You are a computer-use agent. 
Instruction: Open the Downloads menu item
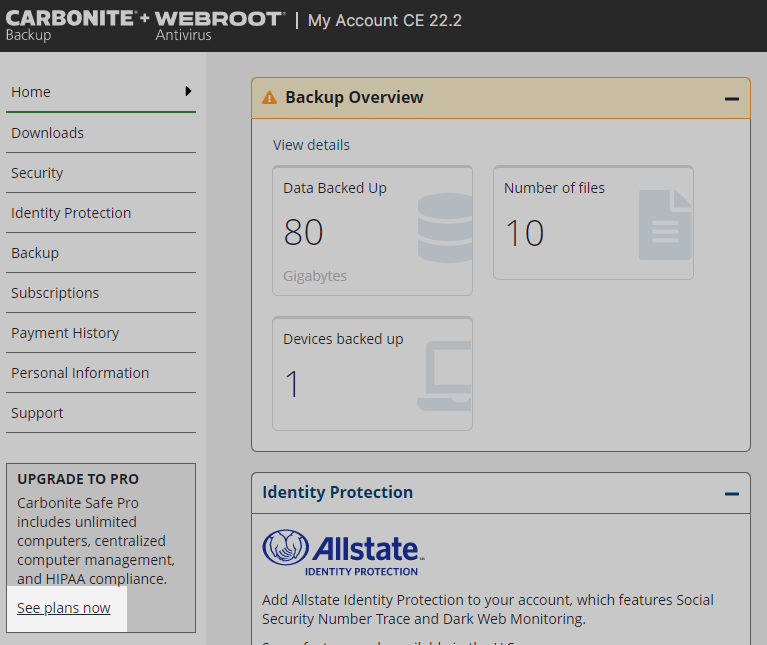tap(47, 133)
